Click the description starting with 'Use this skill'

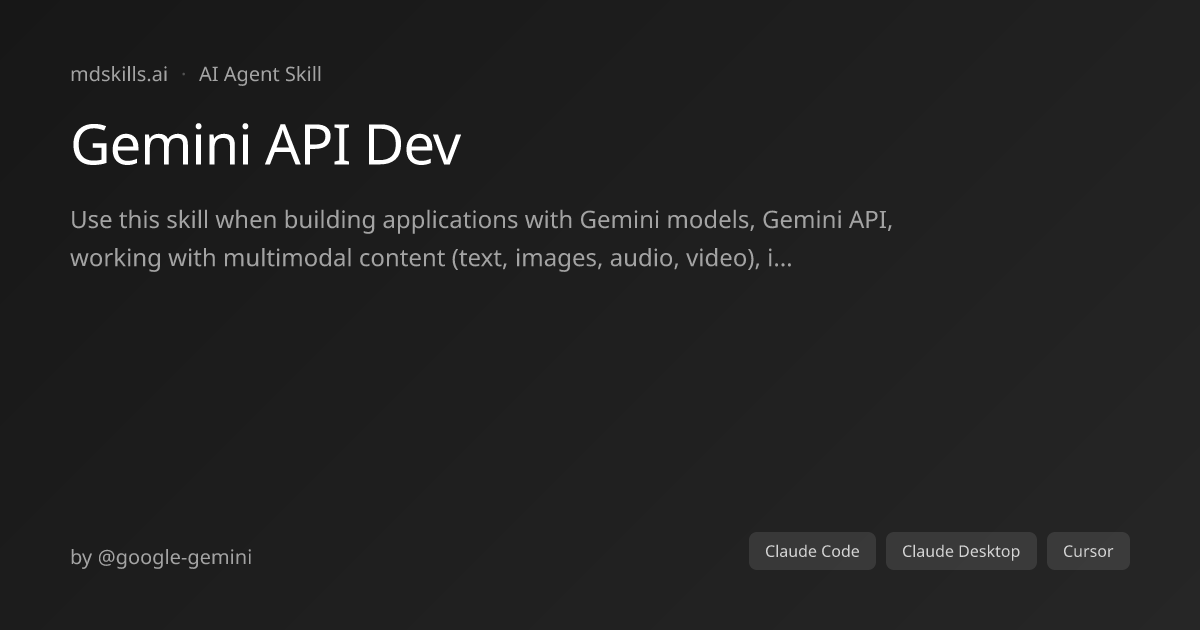pyautogui.click(x=481, y=239)
